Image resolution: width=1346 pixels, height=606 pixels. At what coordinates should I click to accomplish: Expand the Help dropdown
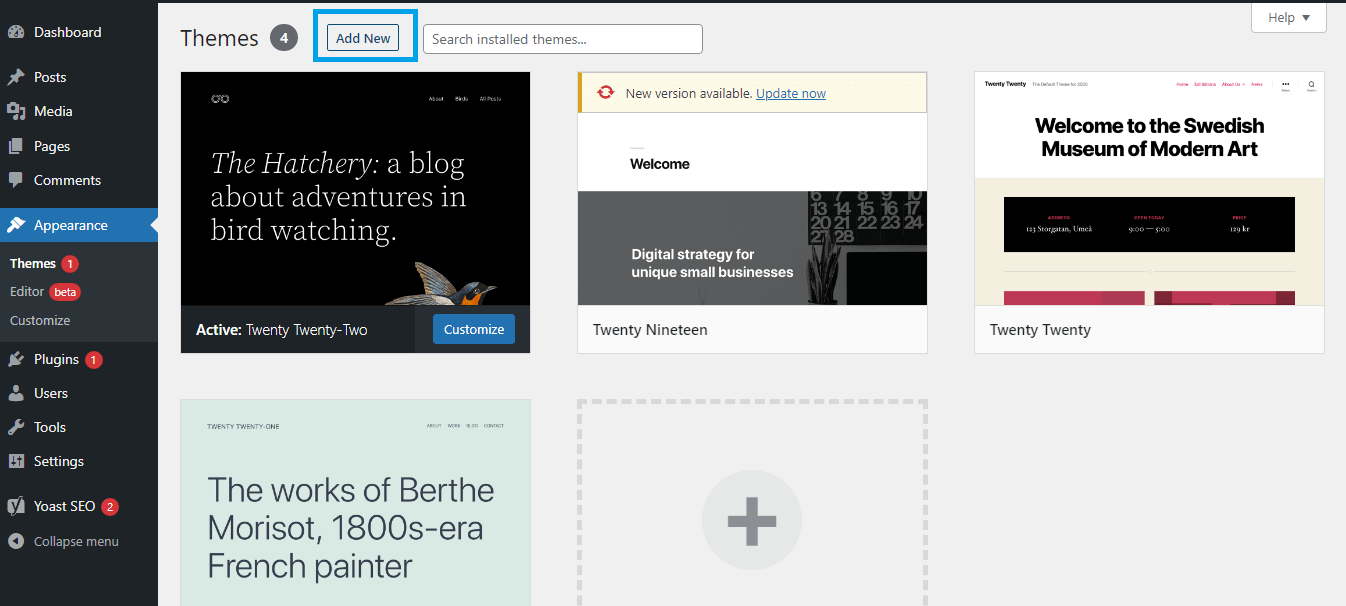point(1288,17)
